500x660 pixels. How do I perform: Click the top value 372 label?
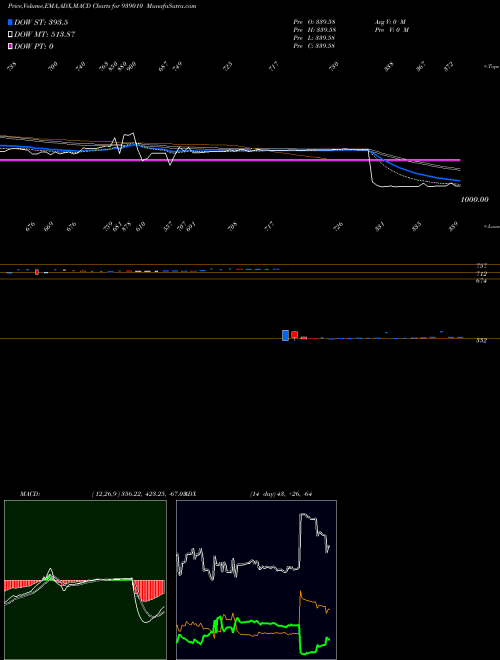point(449,66)
